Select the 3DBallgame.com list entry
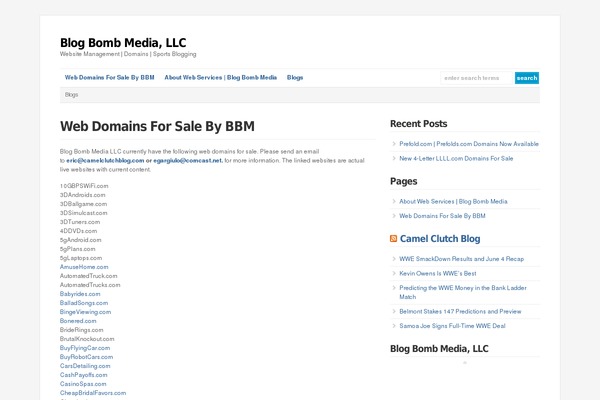 [83, 204]
